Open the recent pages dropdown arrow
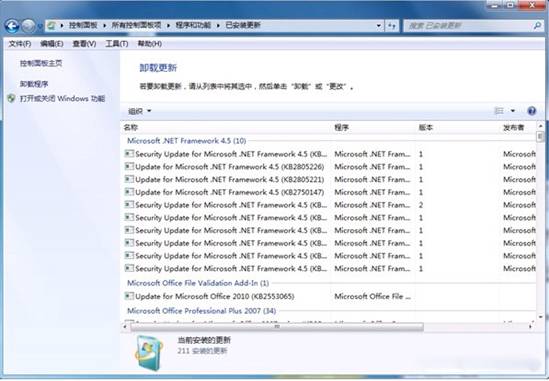This screenshot has height=381, width=549. pyautogui.click(x=40, y=26)
